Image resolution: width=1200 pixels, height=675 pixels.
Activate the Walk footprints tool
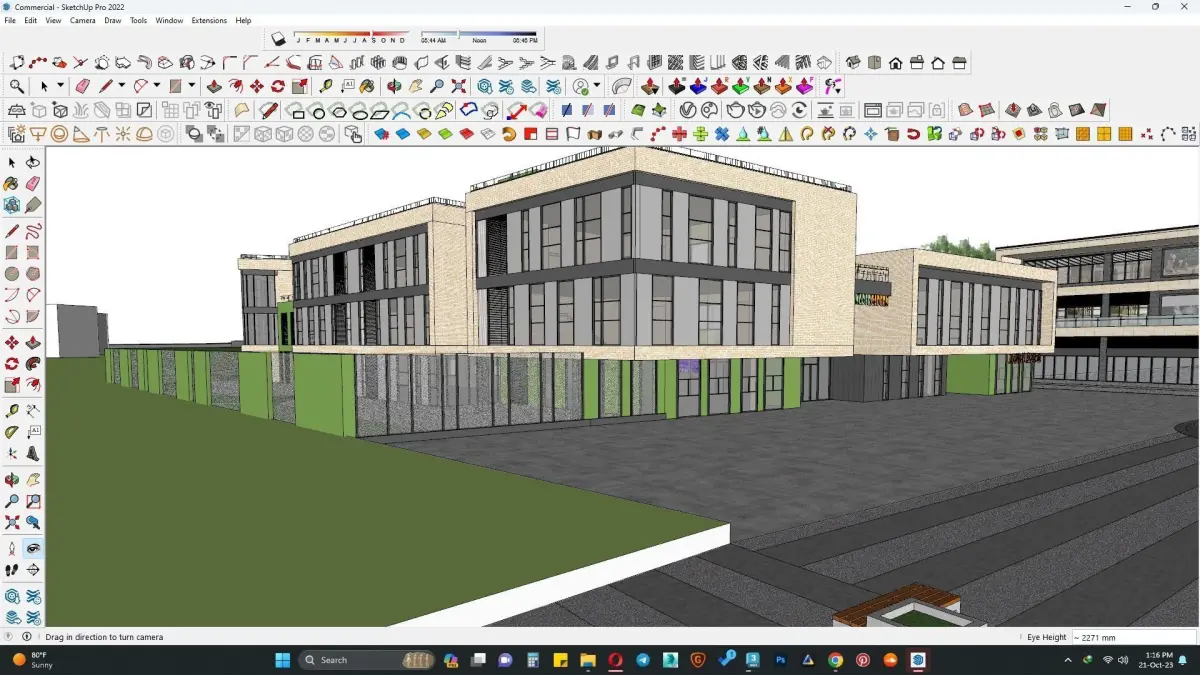coord(12,570)
